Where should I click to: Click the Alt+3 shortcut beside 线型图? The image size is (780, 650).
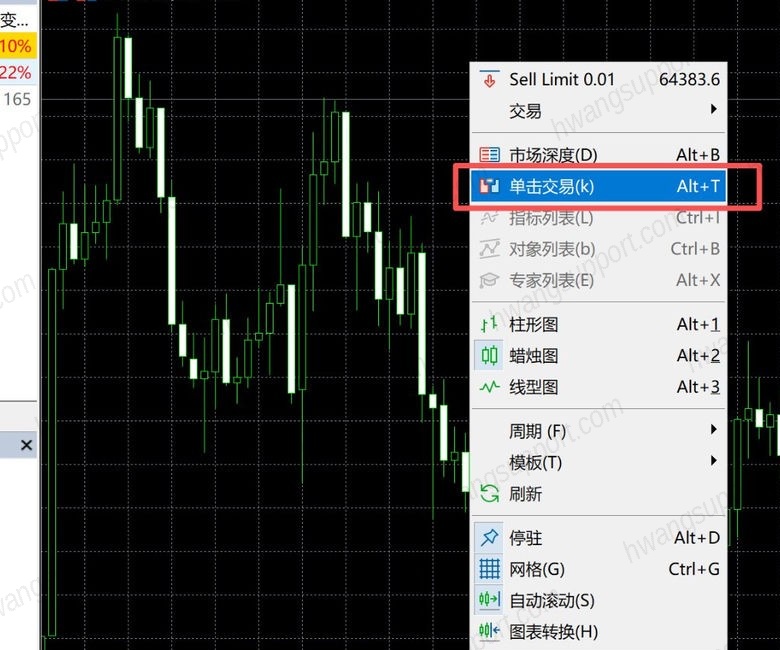698,387
